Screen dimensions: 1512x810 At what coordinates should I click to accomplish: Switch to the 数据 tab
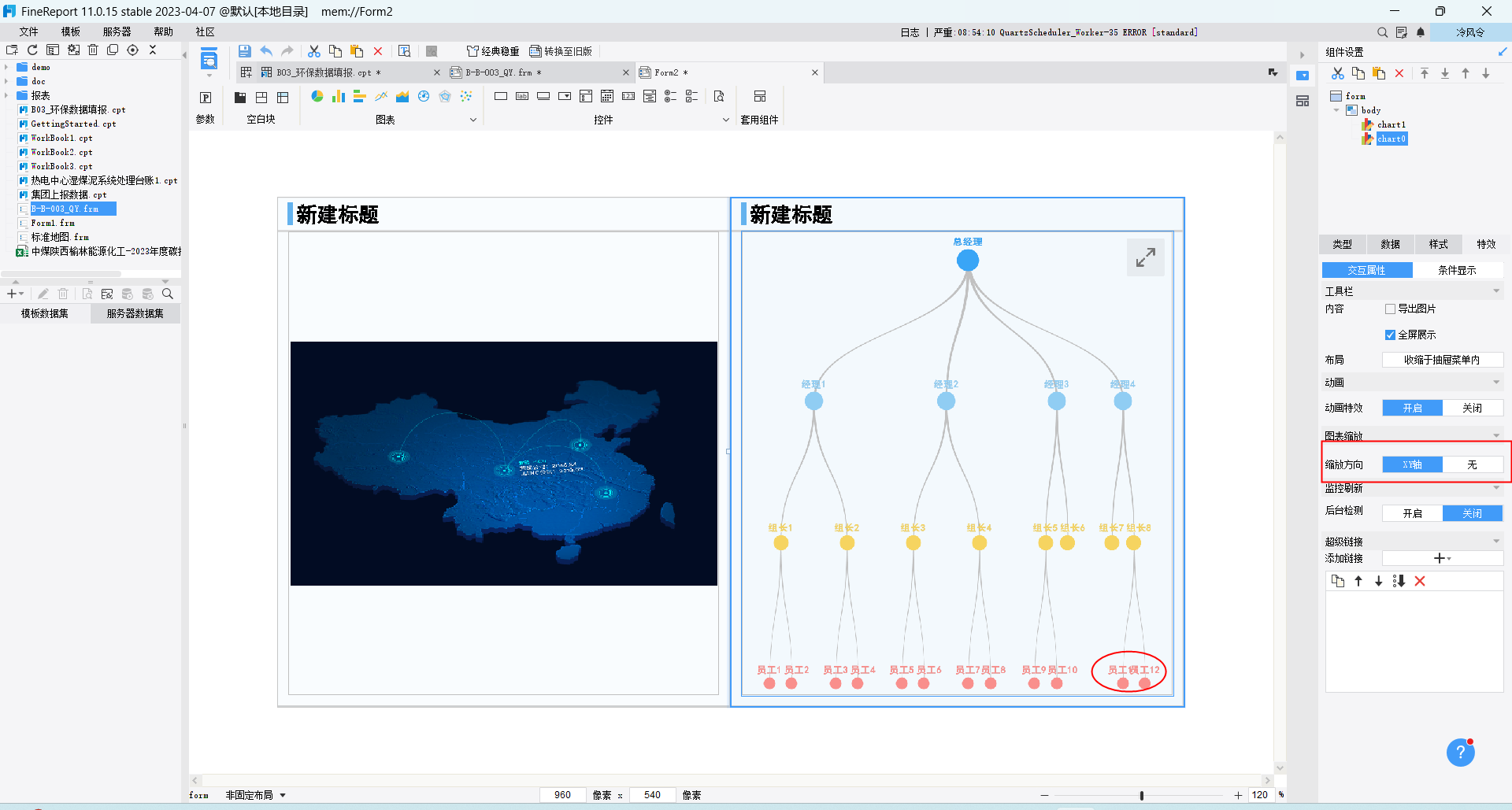1391,244
